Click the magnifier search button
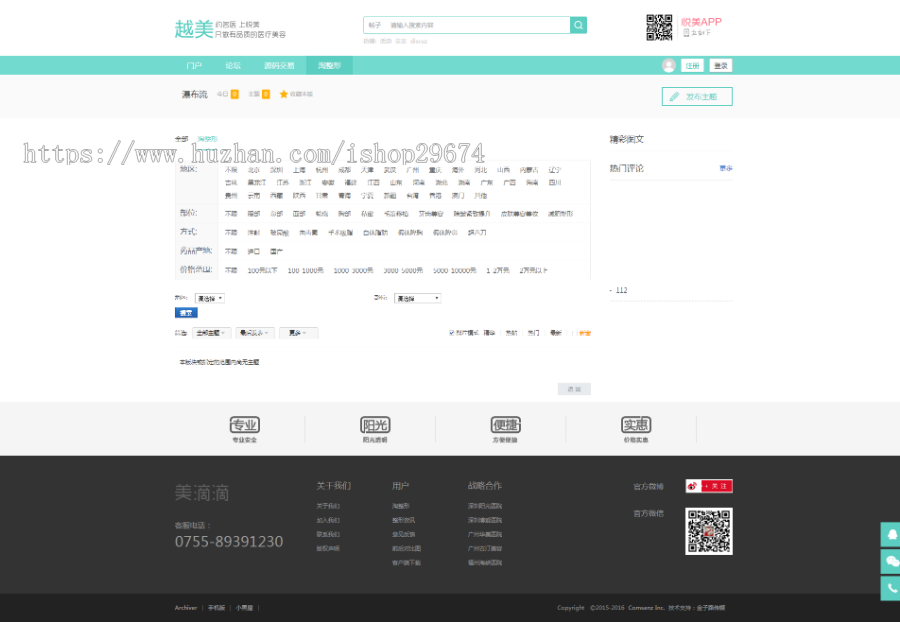The image size is (900, 622). tap(578, 25)
